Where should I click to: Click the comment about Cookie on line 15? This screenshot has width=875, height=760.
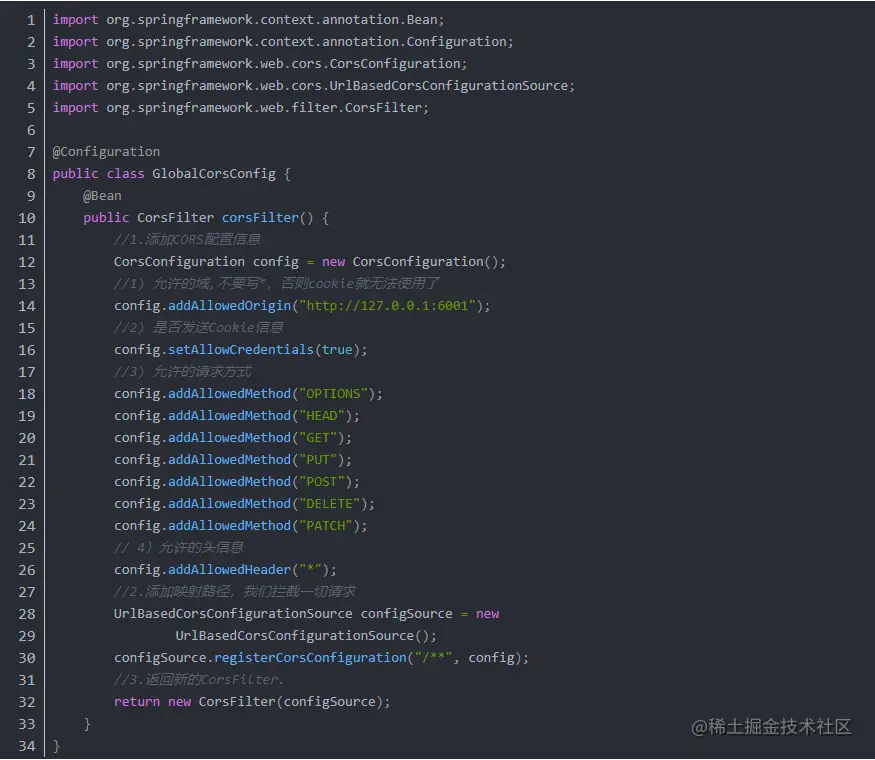[x=199, y=328]
